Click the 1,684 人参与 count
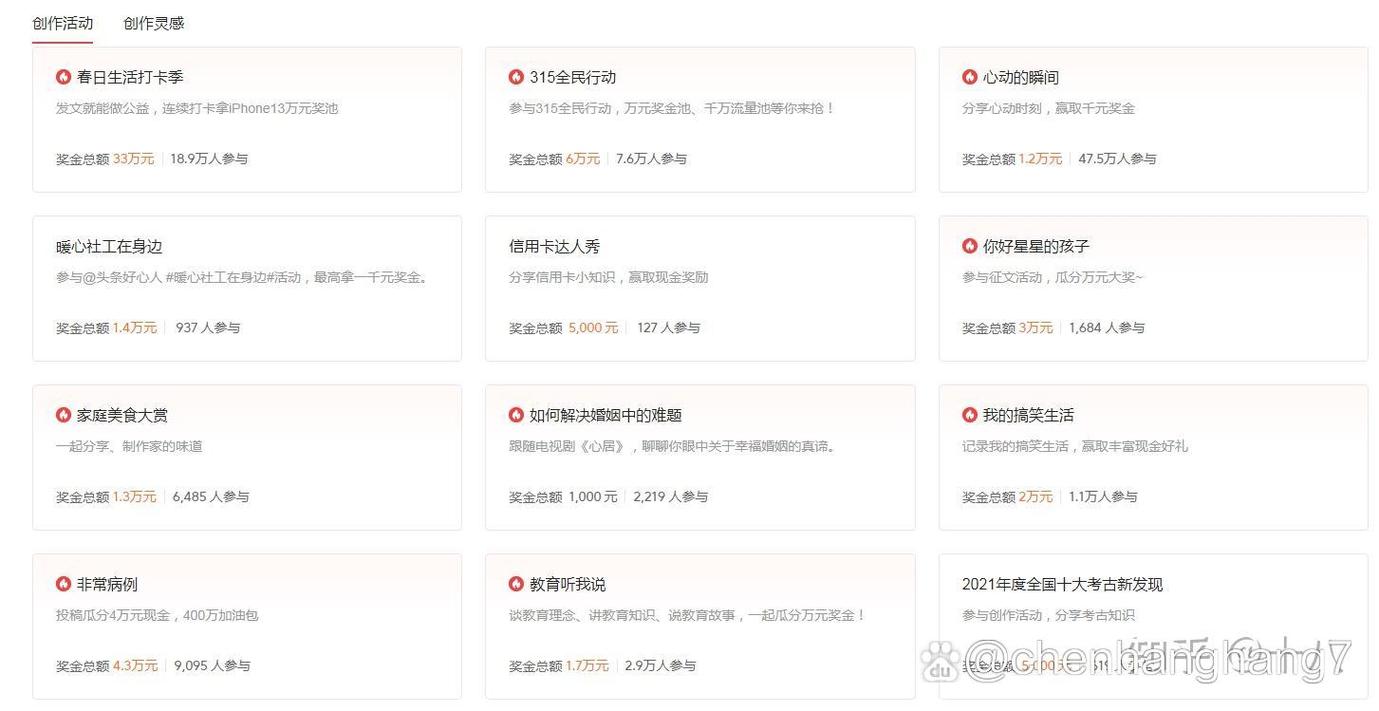Screen dimensions: 1379x711 tap(1107, 327)
